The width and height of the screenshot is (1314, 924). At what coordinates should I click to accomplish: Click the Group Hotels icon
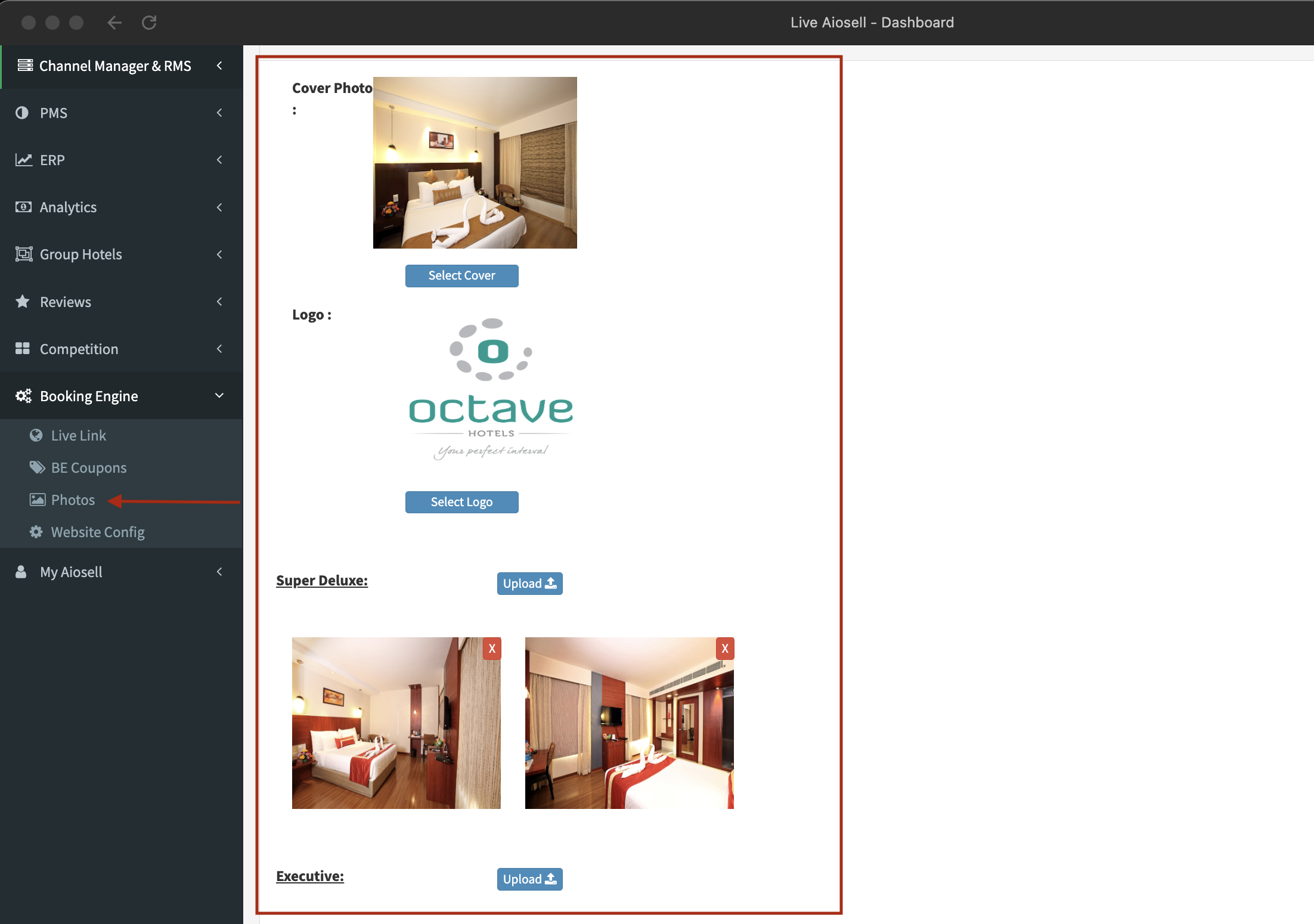[23, 254]
